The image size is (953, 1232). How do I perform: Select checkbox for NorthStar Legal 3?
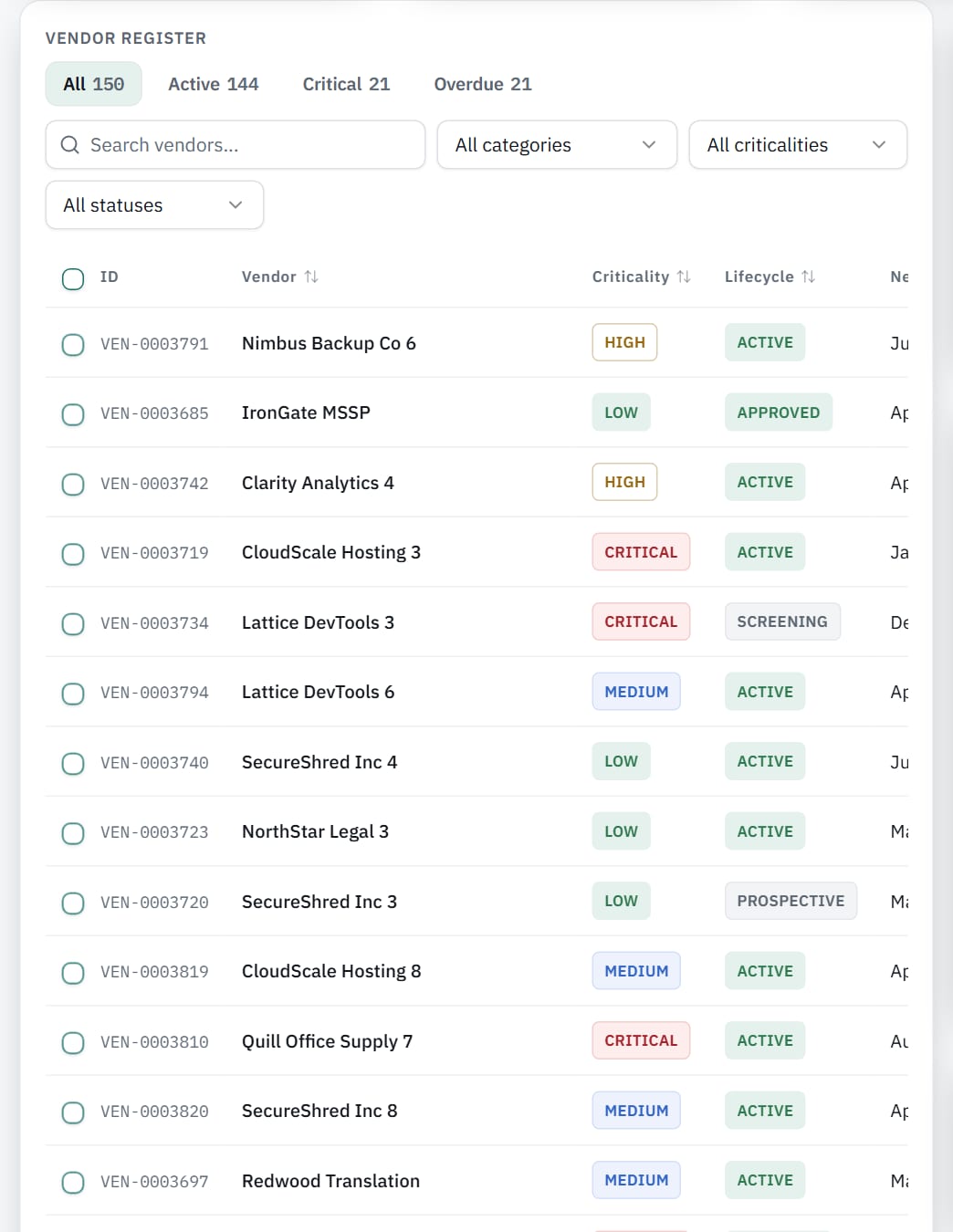(73, 833)
